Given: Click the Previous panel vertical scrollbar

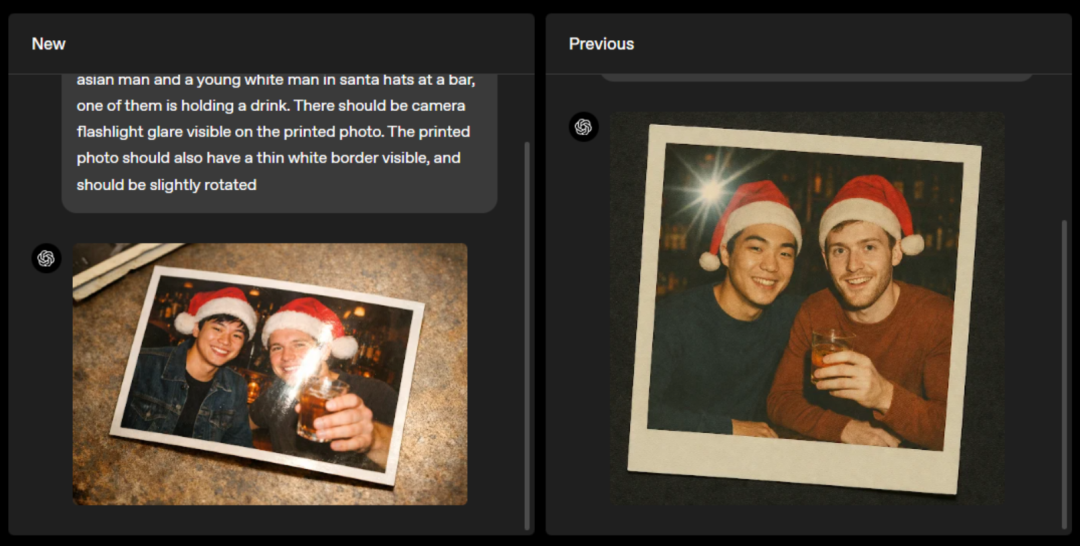Looking at the screenshot, I should pos(1065,375).
